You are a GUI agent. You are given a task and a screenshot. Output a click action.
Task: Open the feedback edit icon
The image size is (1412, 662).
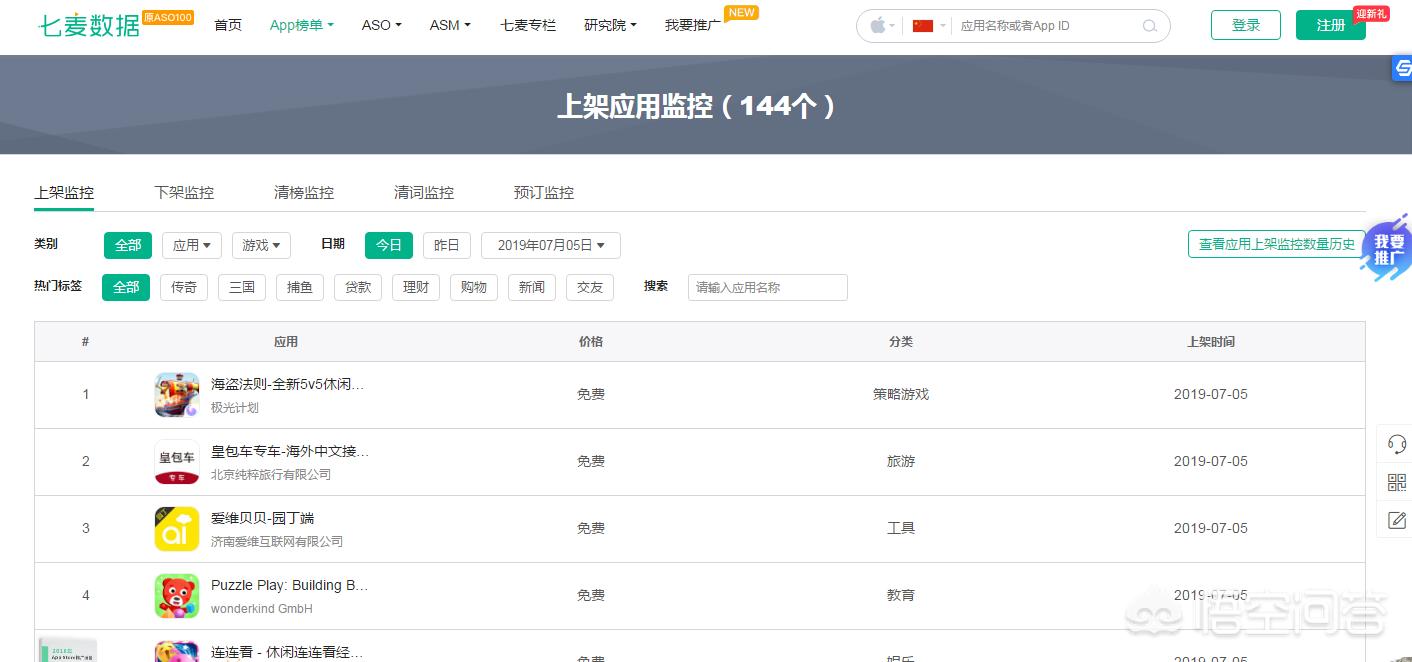pyautogui.click(x=1397, y=520)
